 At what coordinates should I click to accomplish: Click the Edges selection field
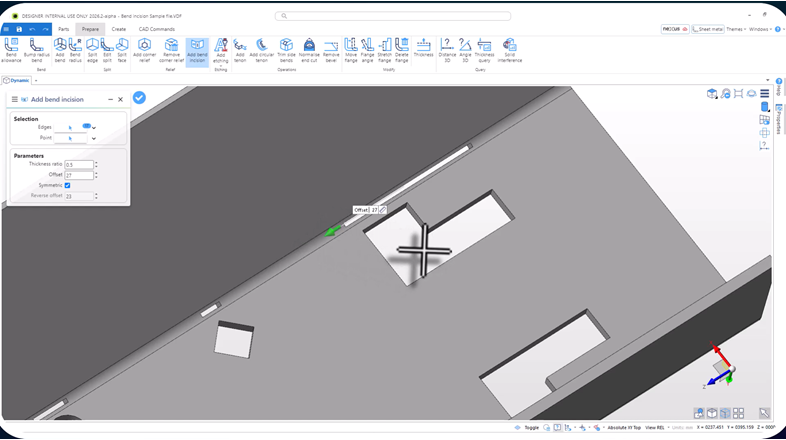(x=70, y=128)
